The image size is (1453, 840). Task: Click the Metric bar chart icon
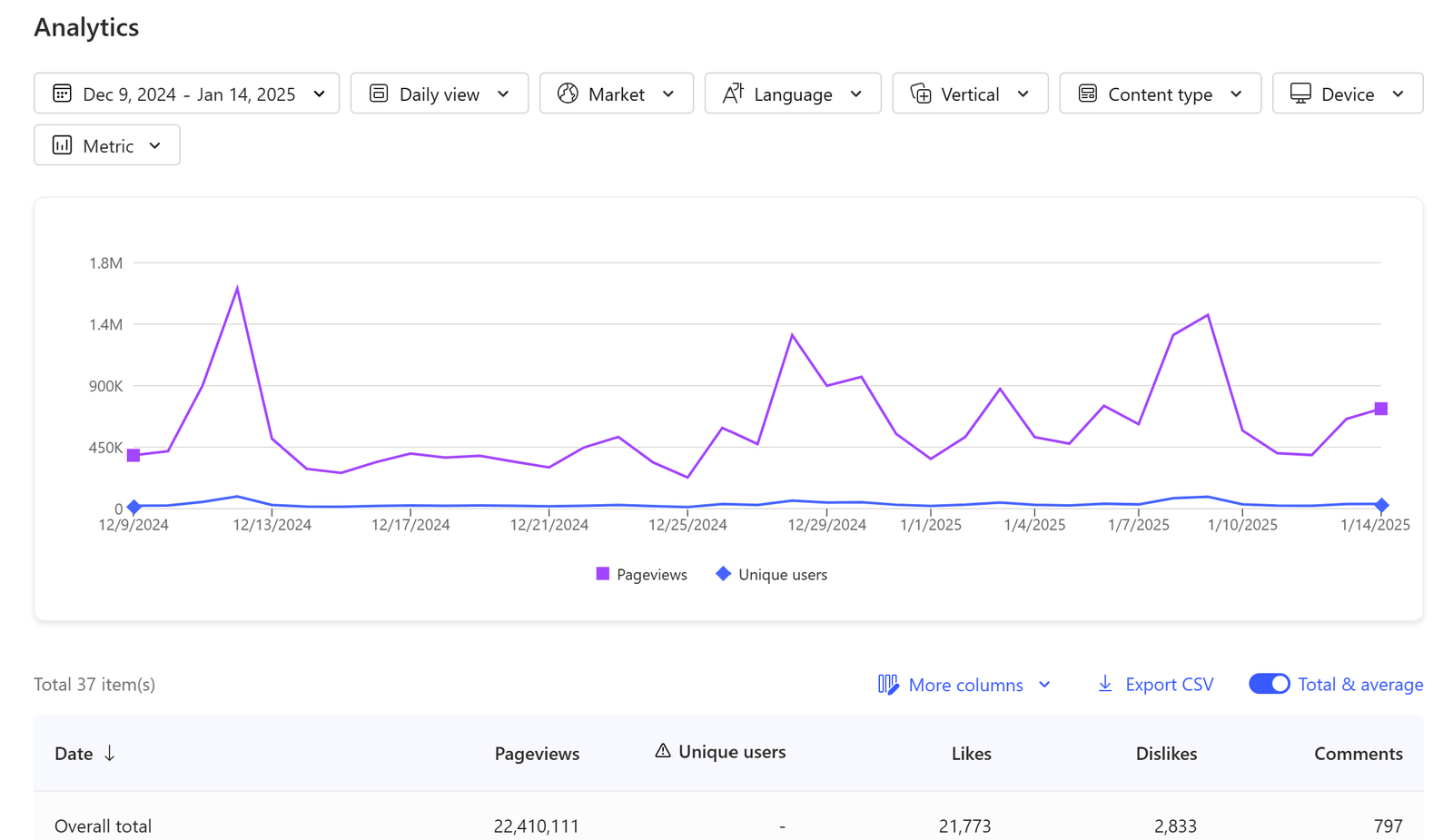tap(62, 145)
